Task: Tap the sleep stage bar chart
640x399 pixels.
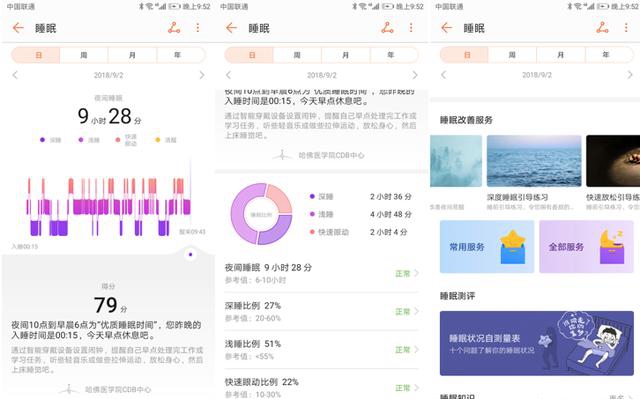Action: point(109,206)
